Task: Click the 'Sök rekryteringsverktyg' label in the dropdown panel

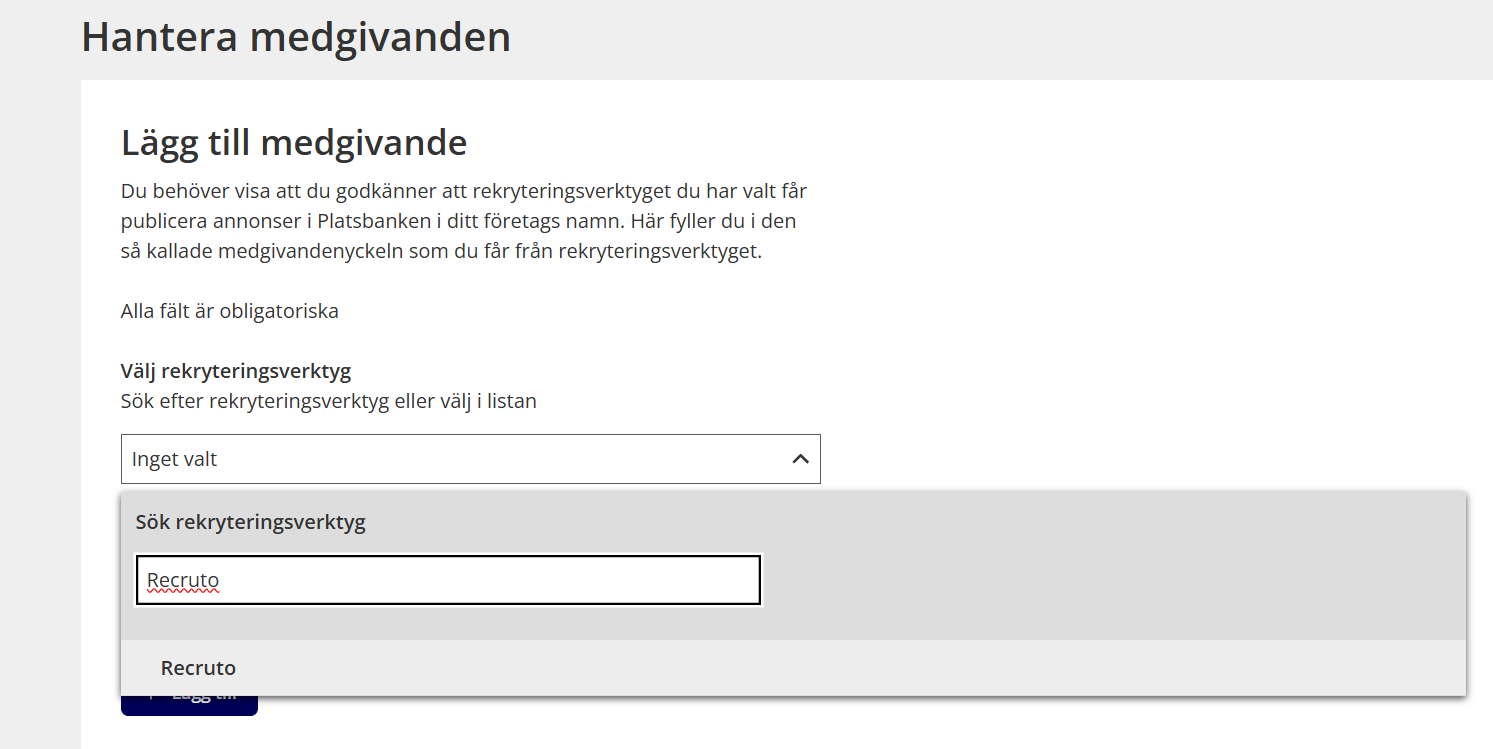Action: [250, 522]
